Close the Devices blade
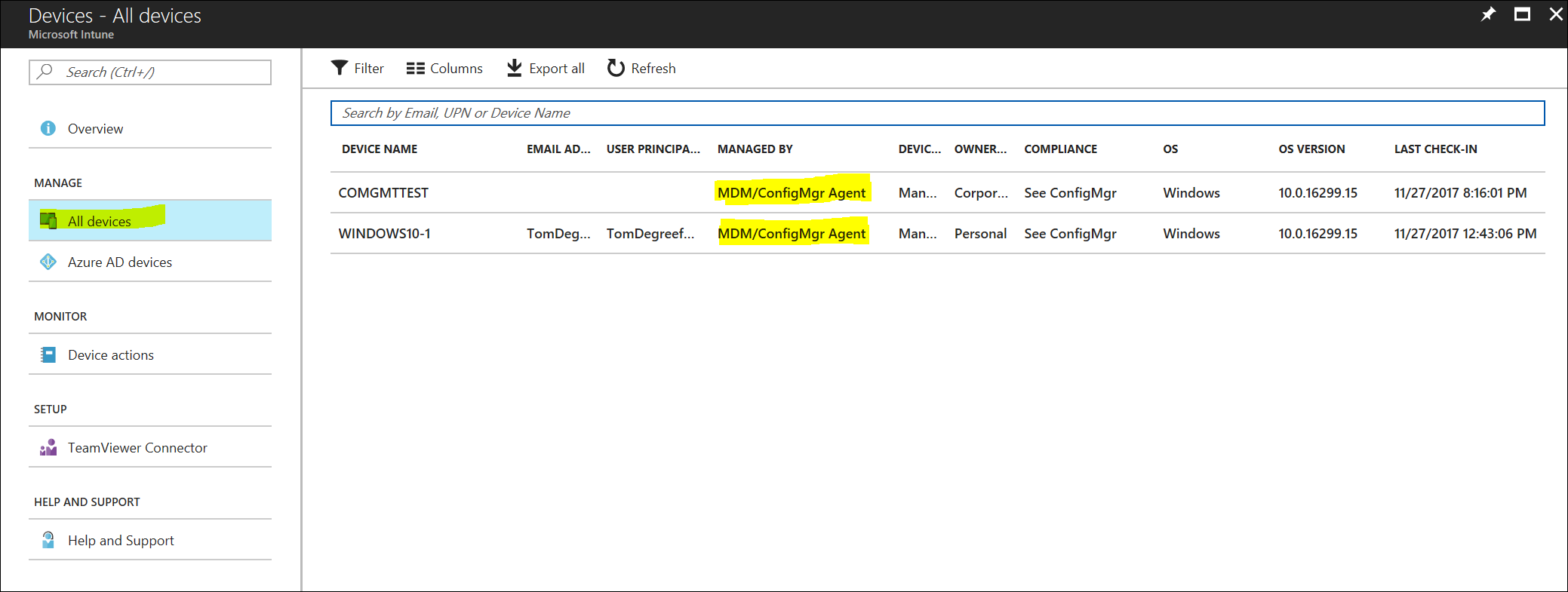The height and width of the screenshot is (592, 1568). pos(1556,14)
